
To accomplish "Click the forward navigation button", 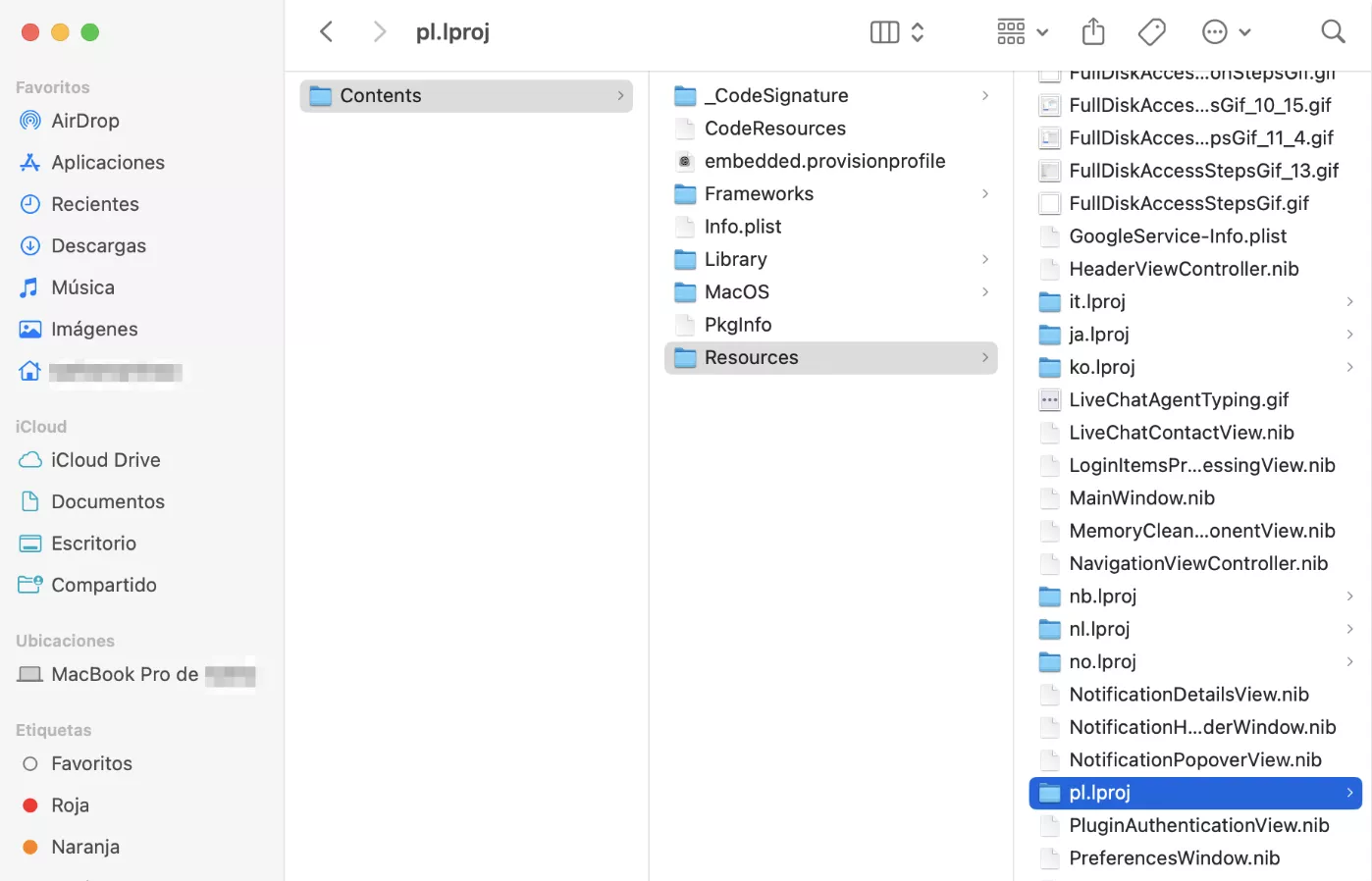I will coord(379,31).
